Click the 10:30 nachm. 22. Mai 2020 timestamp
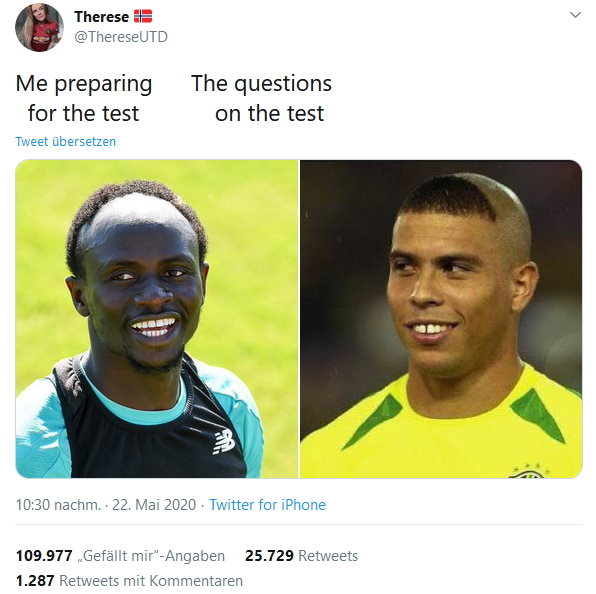The width and height of the screenshot is (596, 594). 106,505
